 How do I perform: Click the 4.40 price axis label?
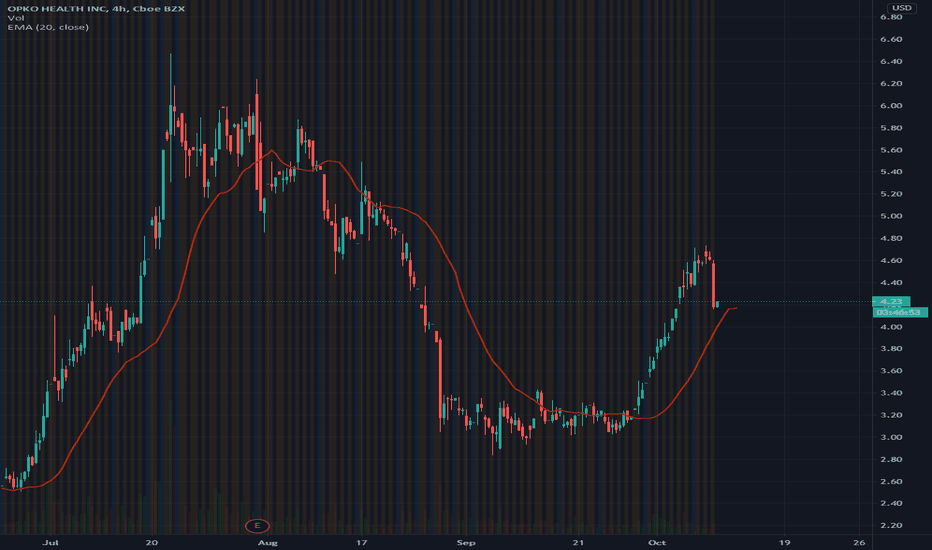coord(891,282)
